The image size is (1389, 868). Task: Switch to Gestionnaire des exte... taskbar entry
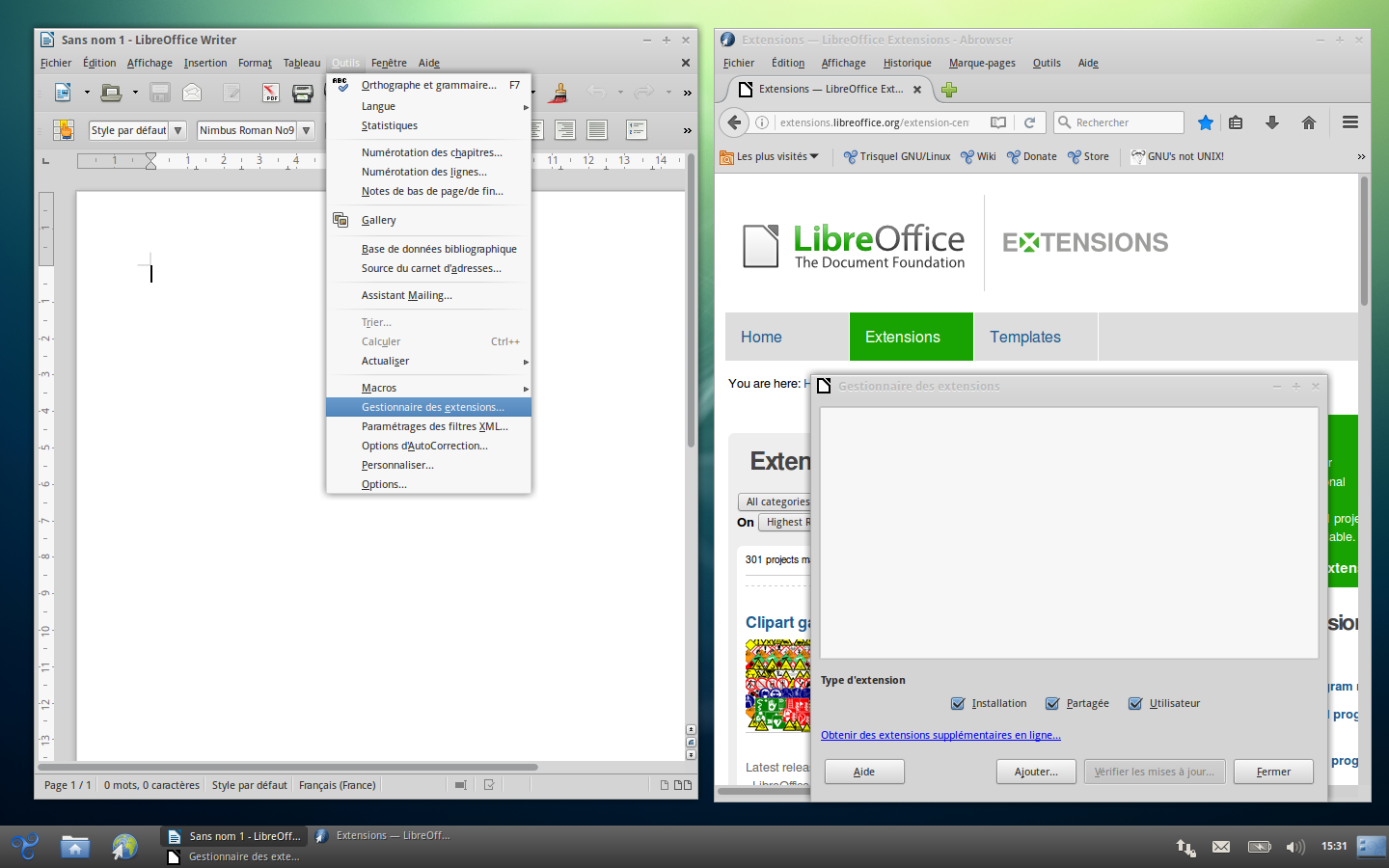coord(233,856)
